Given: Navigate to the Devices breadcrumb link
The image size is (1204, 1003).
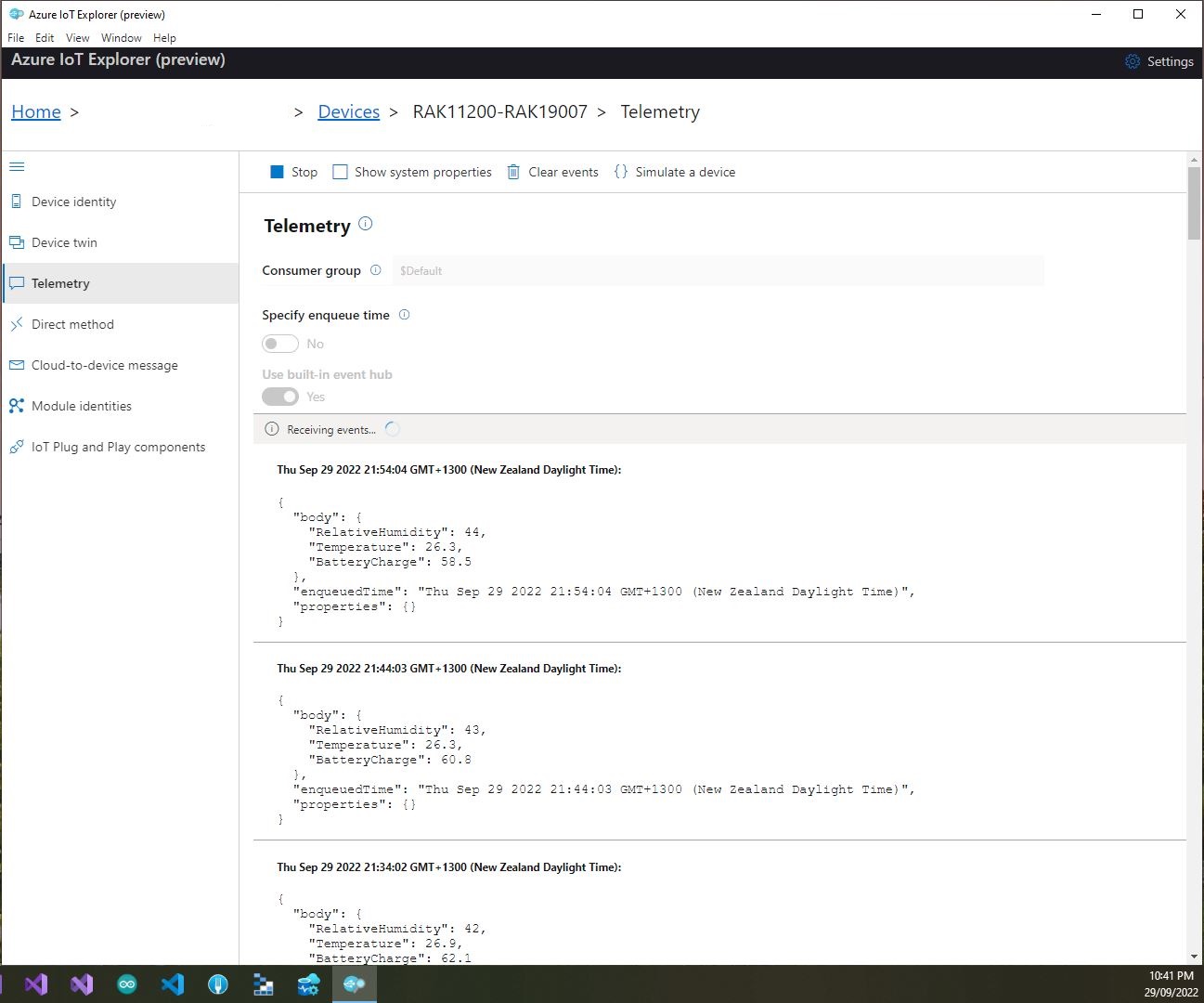Looking at the screenshot, I should tap(348, 112).
